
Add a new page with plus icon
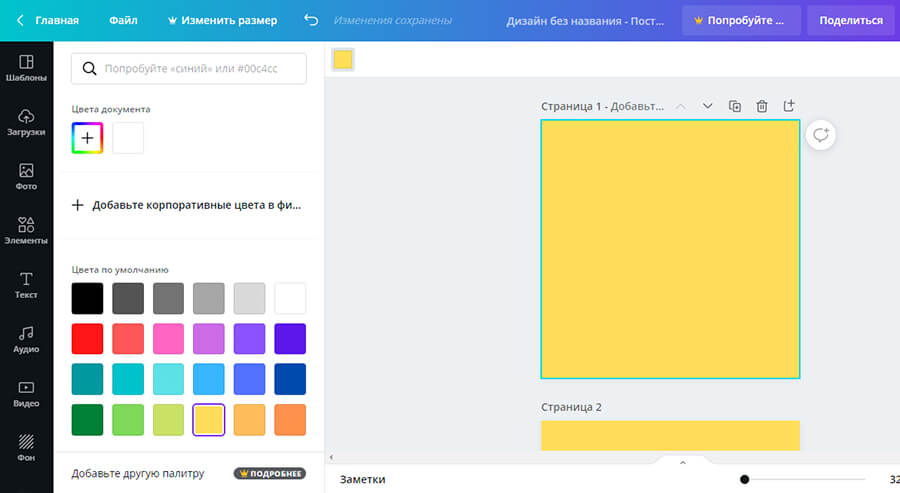789,106
